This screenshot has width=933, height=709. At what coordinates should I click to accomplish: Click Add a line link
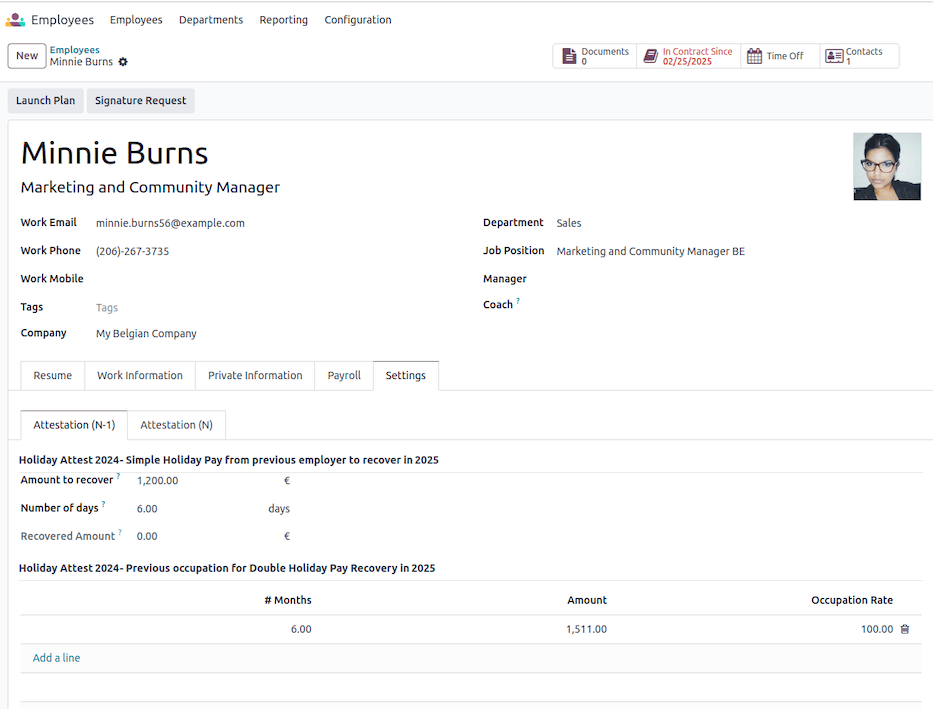pos(56,658)
